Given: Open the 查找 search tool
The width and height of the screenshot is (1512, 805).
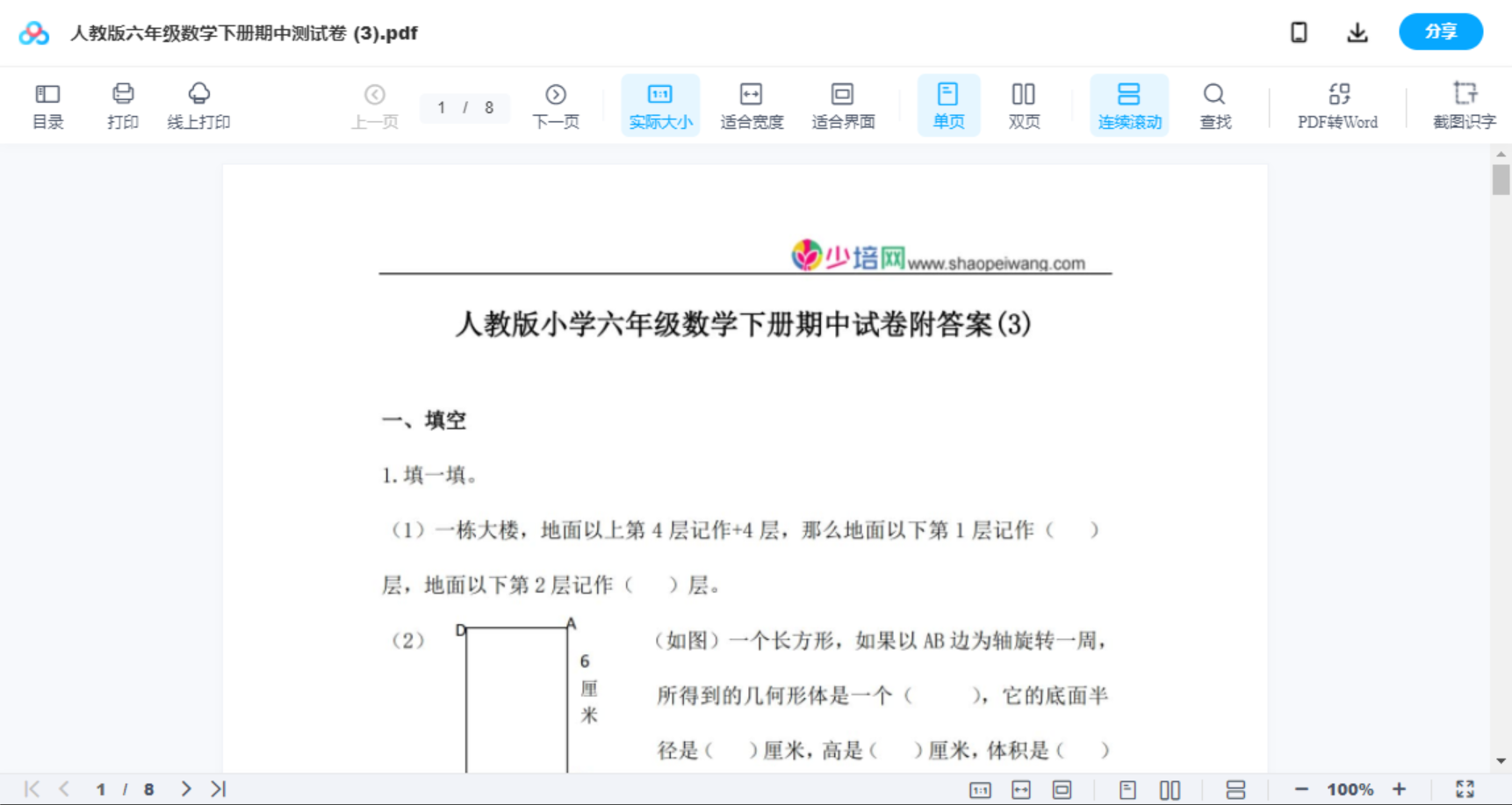Looking at the screenshot, I should coord(1214,104).
